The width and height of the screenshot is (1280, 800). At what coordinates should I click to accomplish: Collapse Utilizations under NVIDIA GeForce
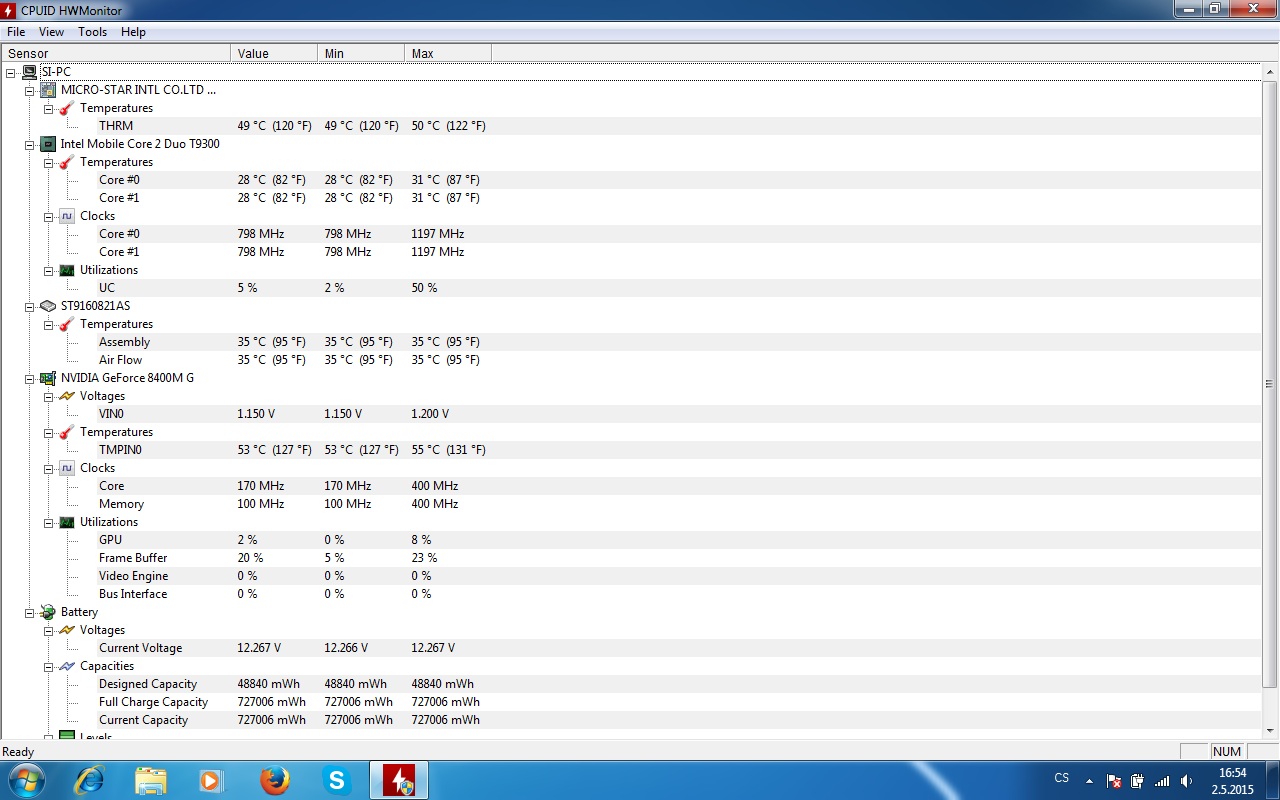coord(48,522)
